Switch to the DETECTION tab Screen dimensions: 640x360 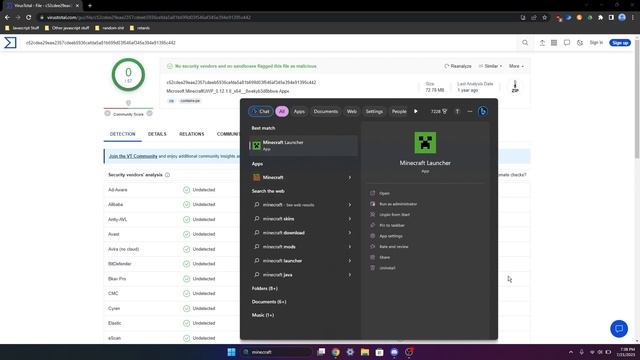[122, 134]
